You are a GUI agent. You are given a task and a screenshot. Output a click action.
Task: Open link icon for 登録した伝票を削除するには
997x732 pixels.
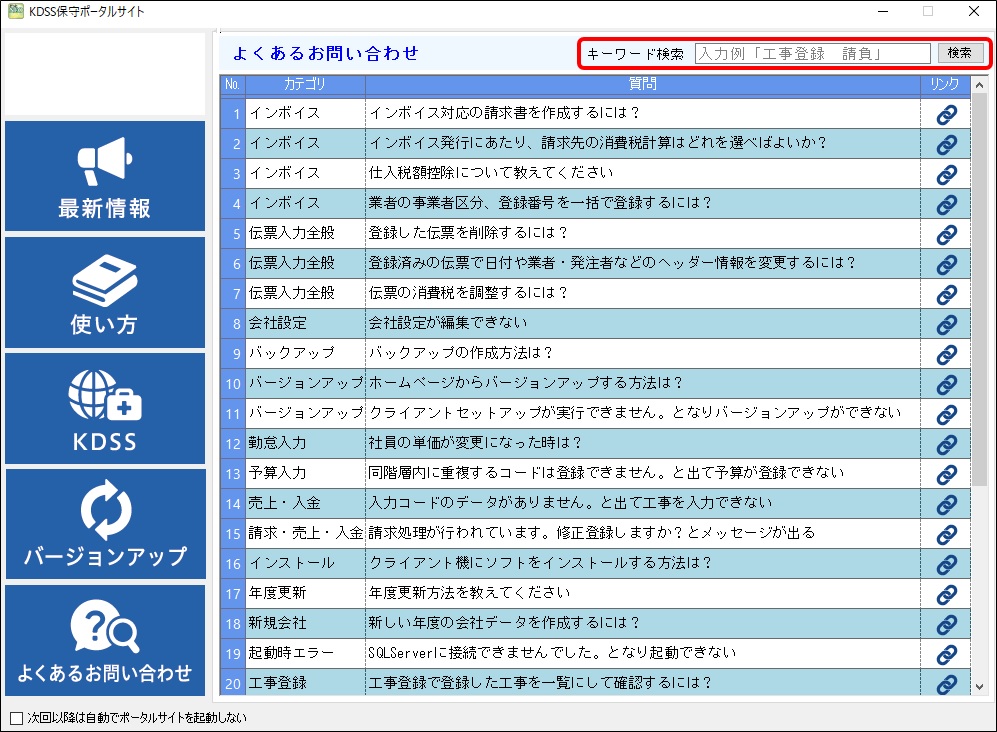946,235
